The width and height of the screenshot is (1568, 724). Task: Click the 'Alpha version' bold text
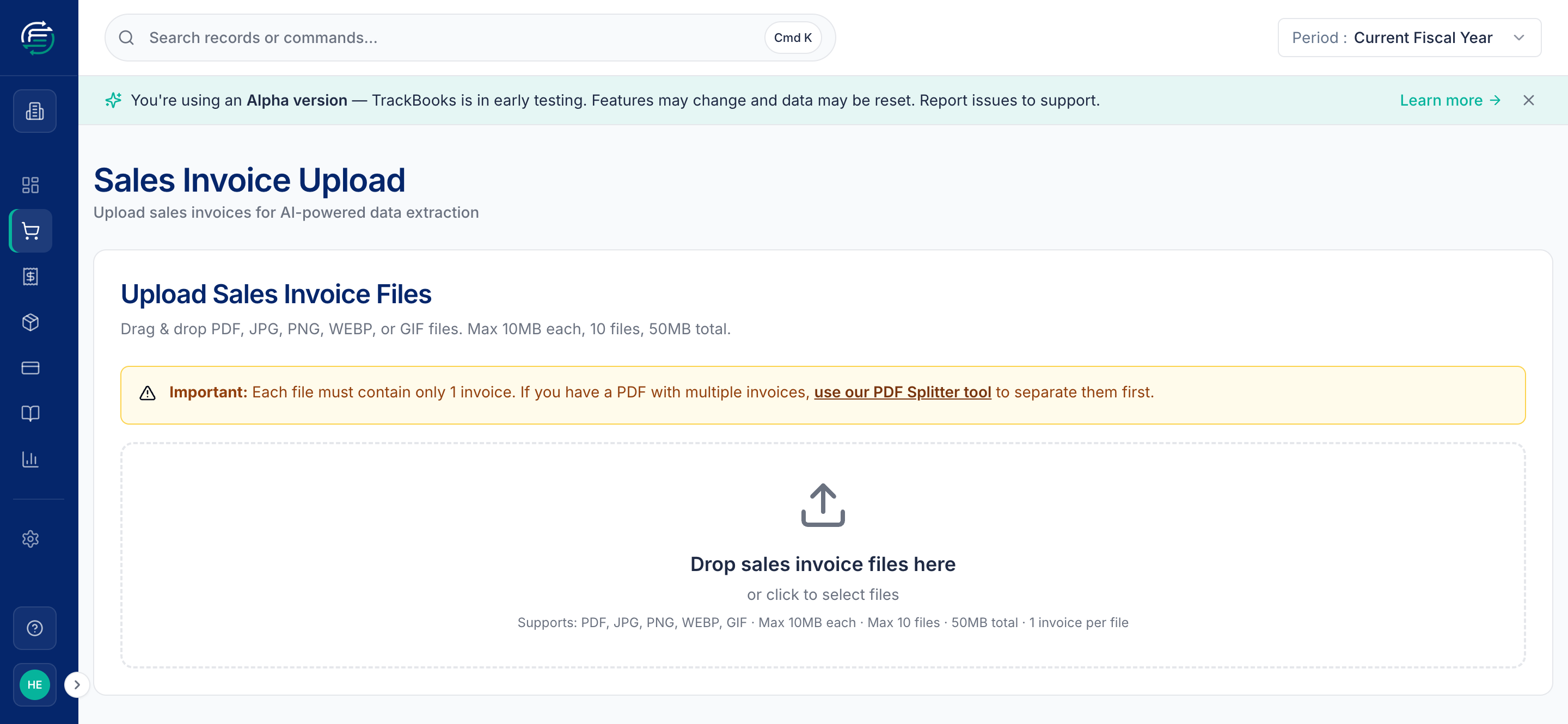point(297,100)
